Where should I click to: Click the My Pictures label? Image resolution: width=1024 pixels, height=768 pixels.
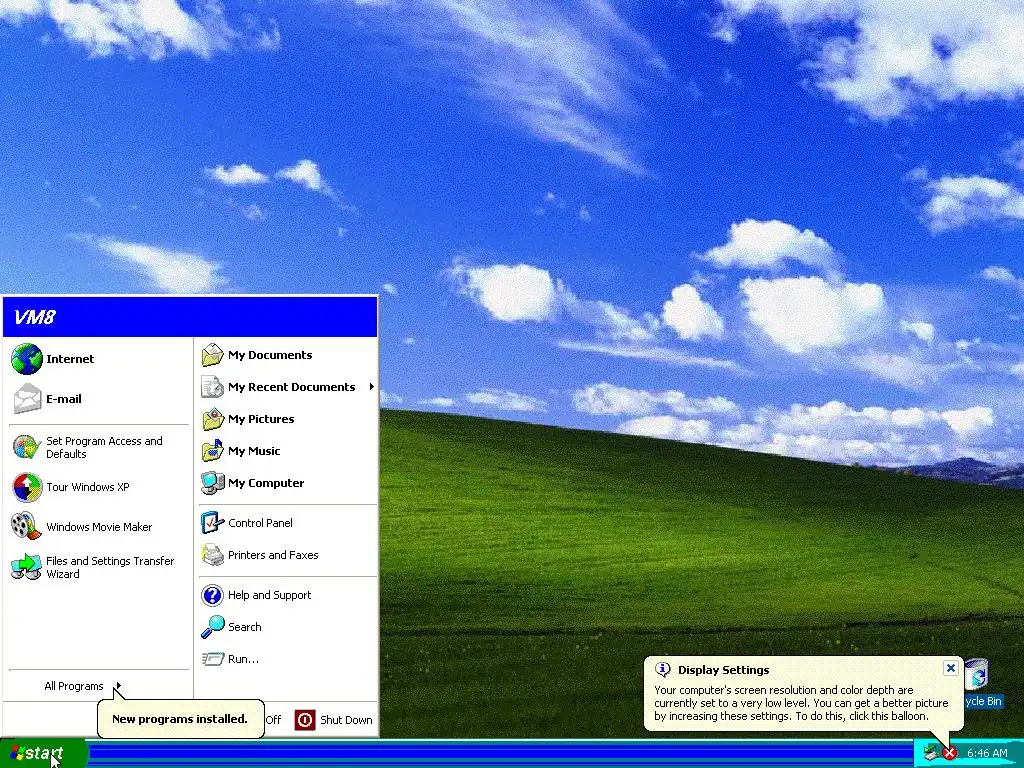(x=261, y=419)
